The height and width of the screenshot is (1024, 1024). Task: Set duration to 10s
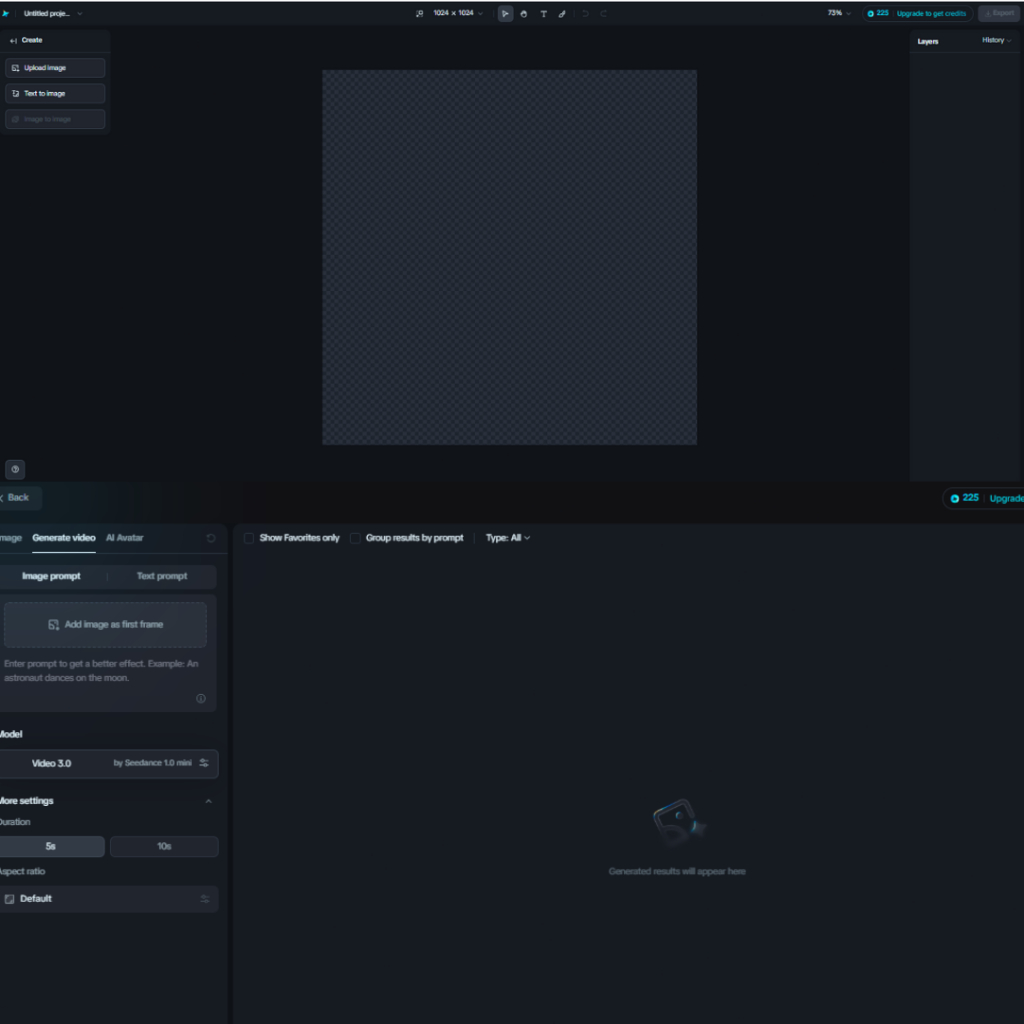point(164,846)
